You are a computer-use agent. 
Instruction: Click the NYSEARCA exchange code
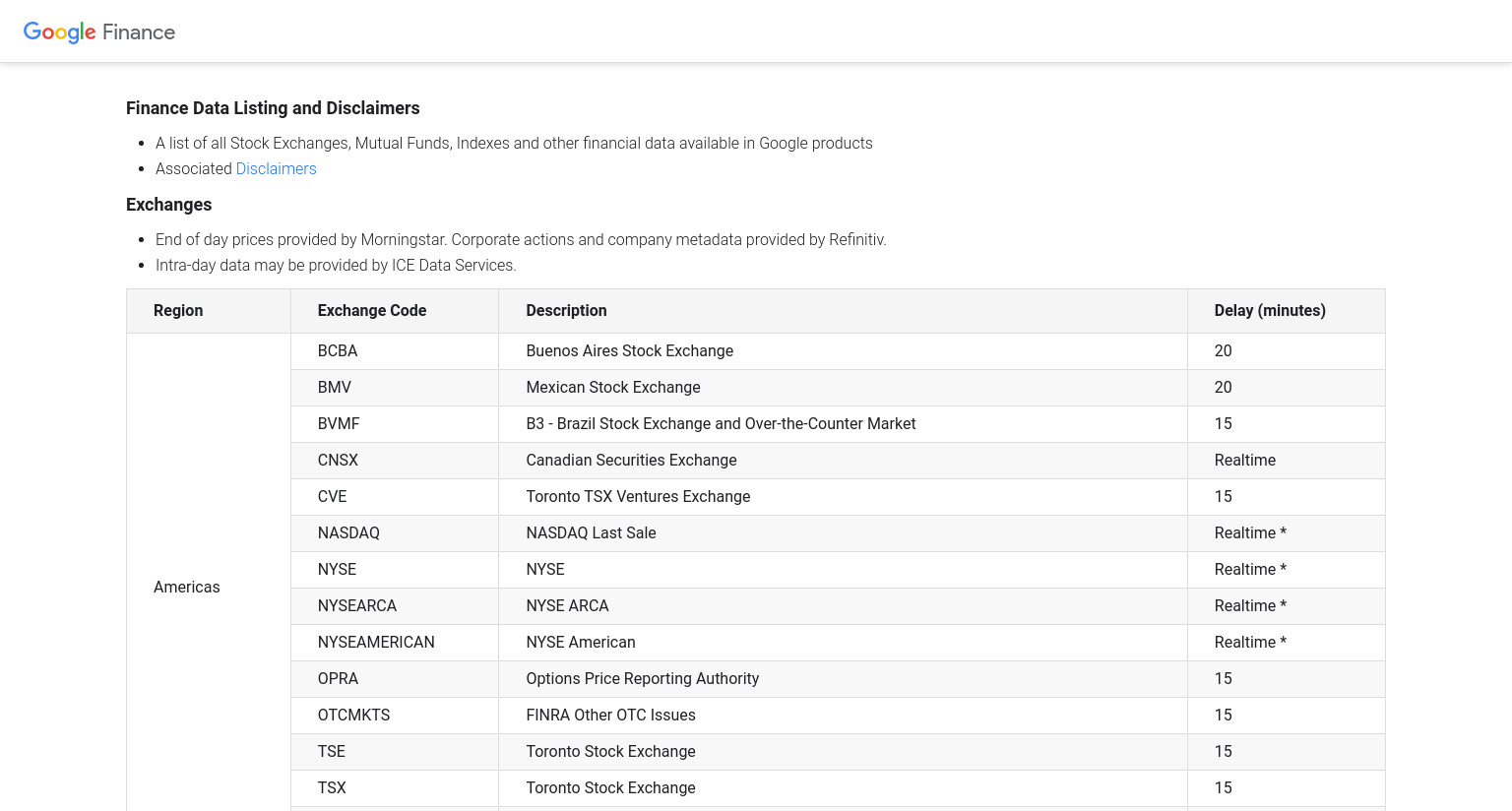357,605
